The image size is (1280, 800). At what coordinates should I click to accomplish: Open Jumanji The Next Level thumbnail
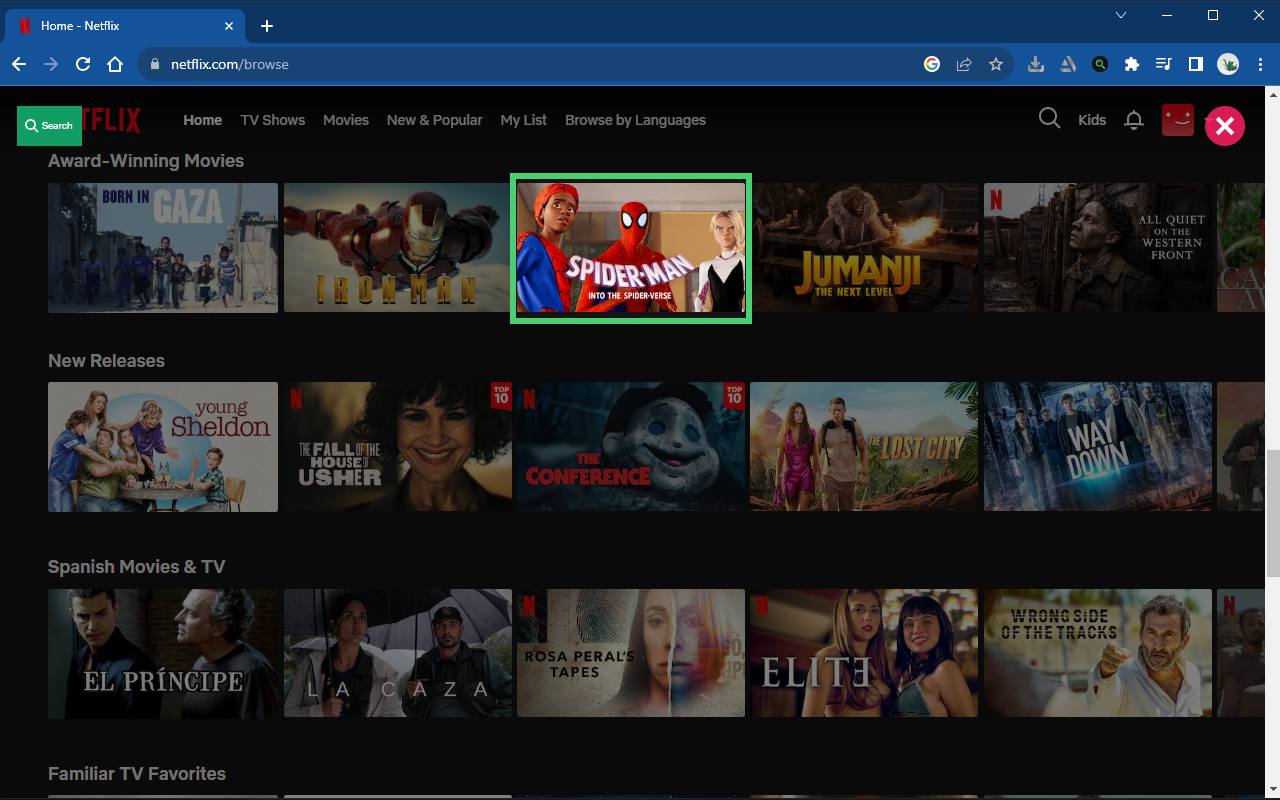[865, 248]
